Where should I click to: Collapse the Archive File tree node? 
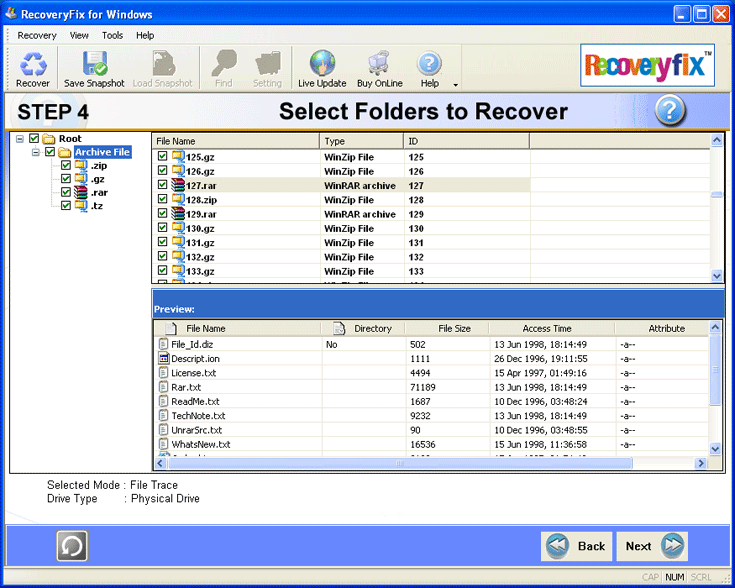pyautogui.click(x=36, y=152)
